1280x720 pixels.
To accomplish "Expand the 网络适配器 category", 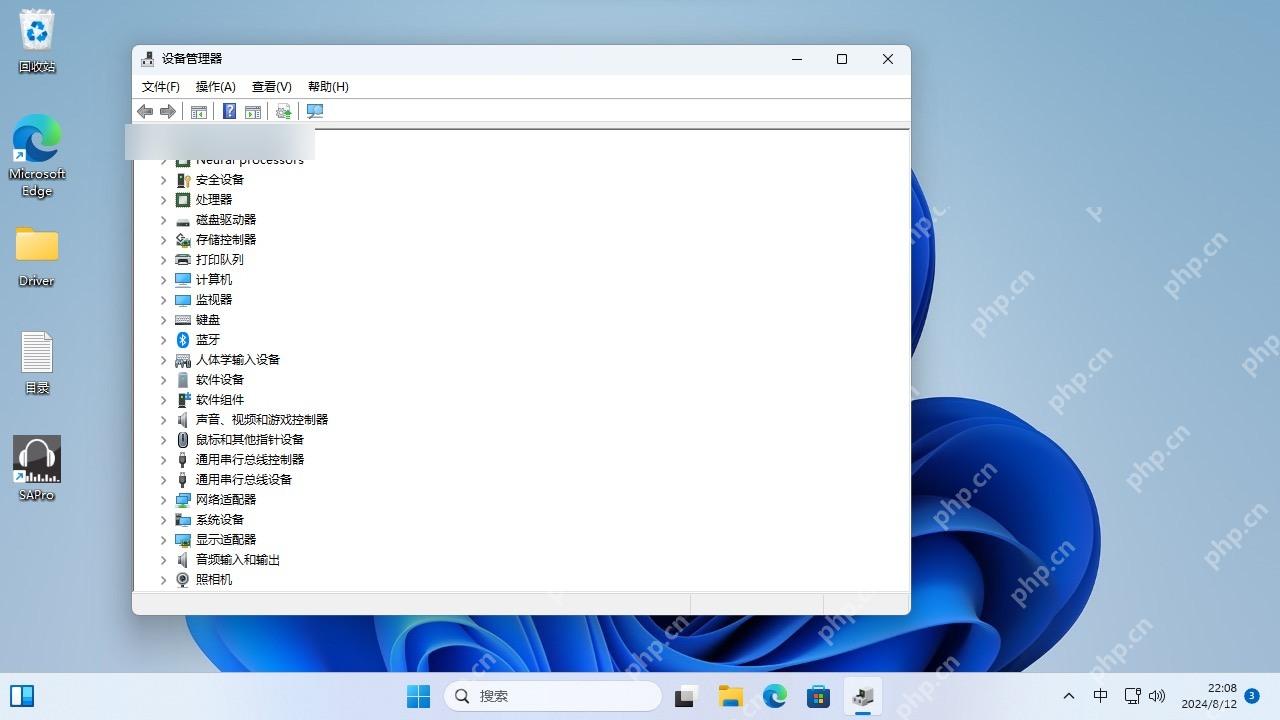I will click(x=163, y=500).
